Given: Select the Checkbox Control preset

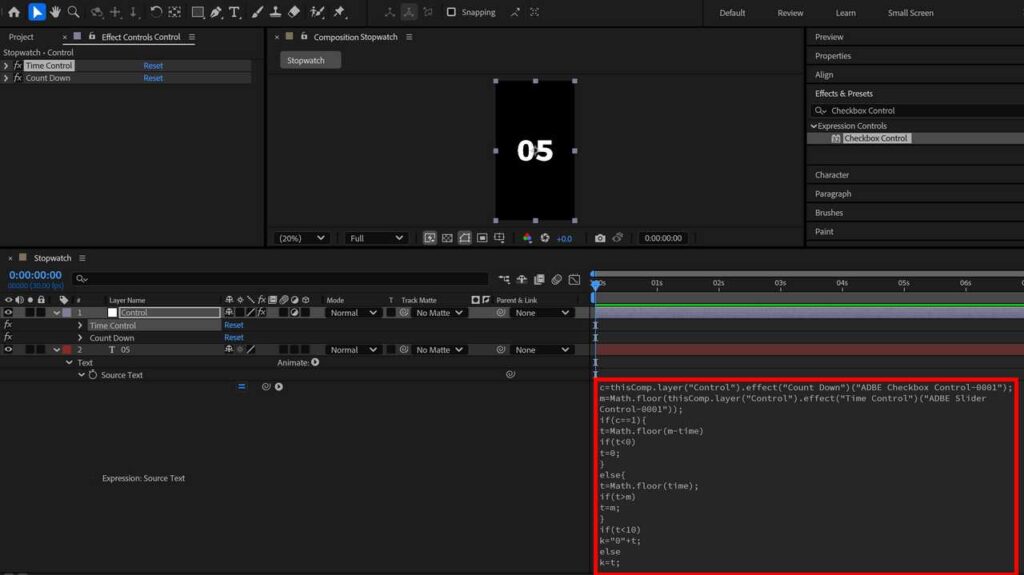Looking at the screenshot, I should 875,138.
